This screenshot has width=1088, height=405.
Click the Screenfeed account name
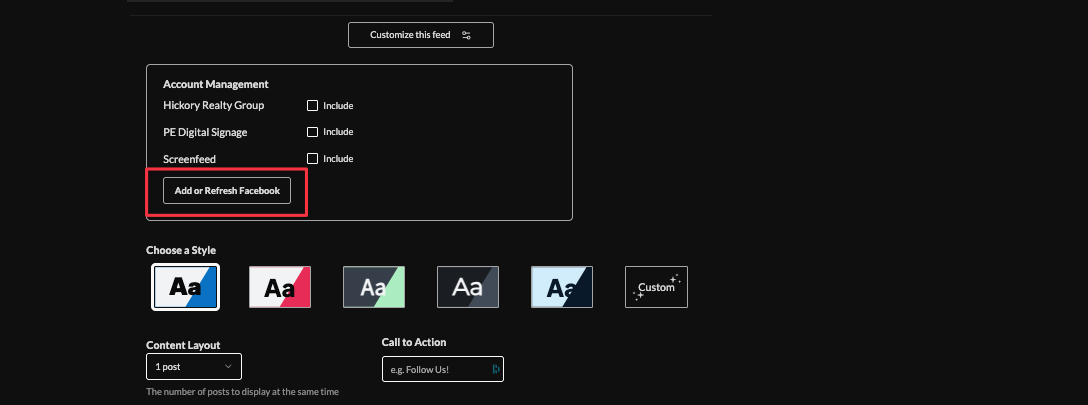(189, 158)
